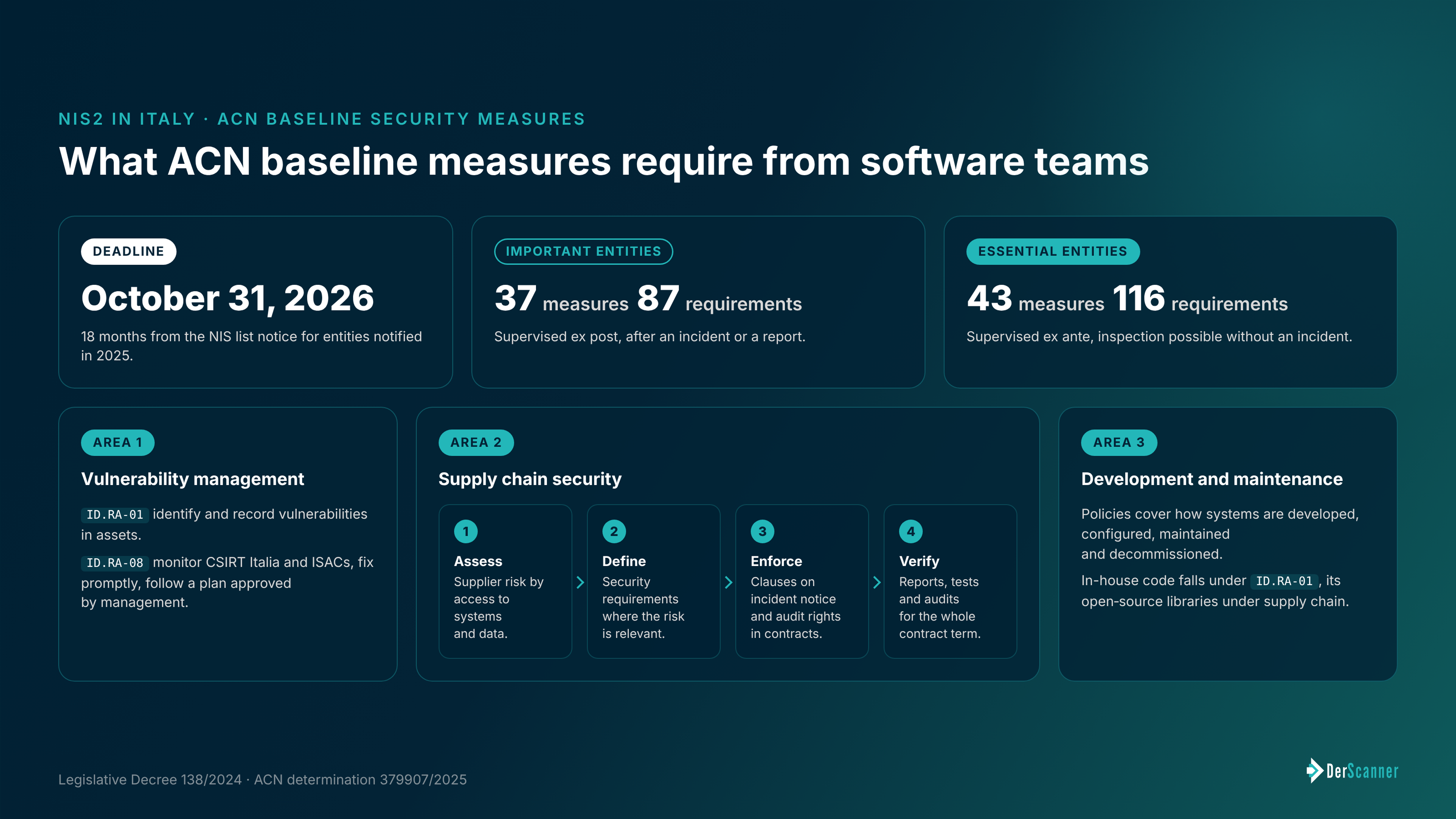Viewport: 1456px width, 819px height.
Task: Click the 'Enforce' step title
Action: click(x=776, y=561)
